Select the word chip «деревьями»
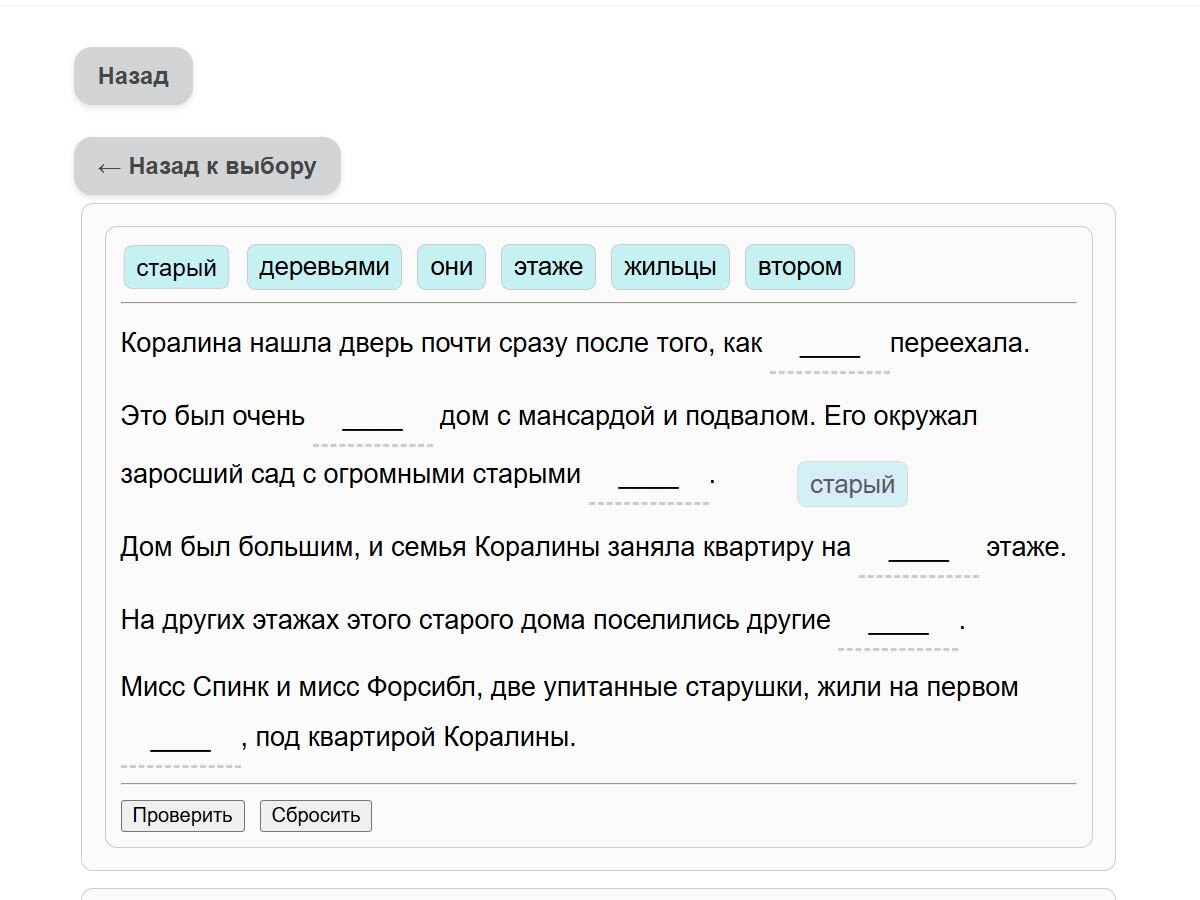Image resolution: width=1200 pixels, height=900 pixels. point(324,266)
